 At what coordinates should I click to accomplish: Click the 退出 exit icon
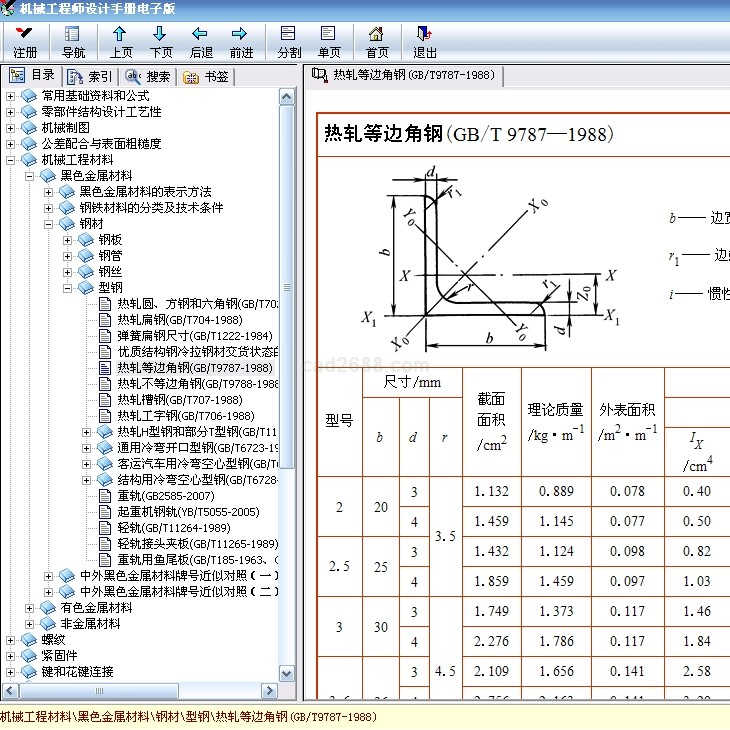point(425,34)
